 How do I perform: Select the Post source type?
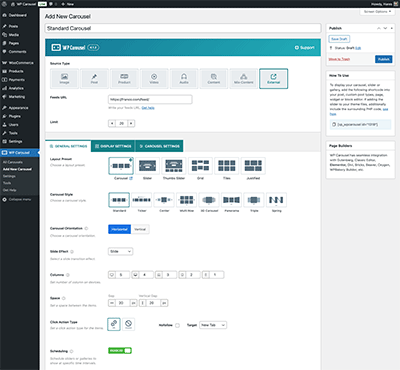tap(94, 79)
